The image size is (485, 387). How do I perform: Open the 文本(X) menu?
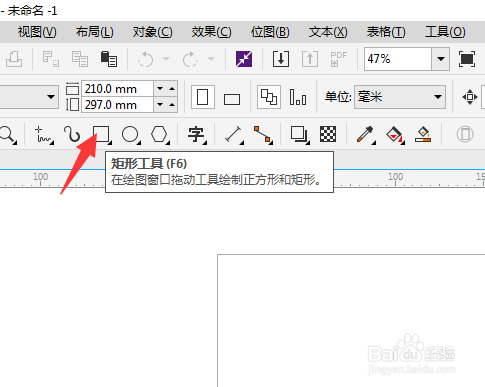(328, 32)
